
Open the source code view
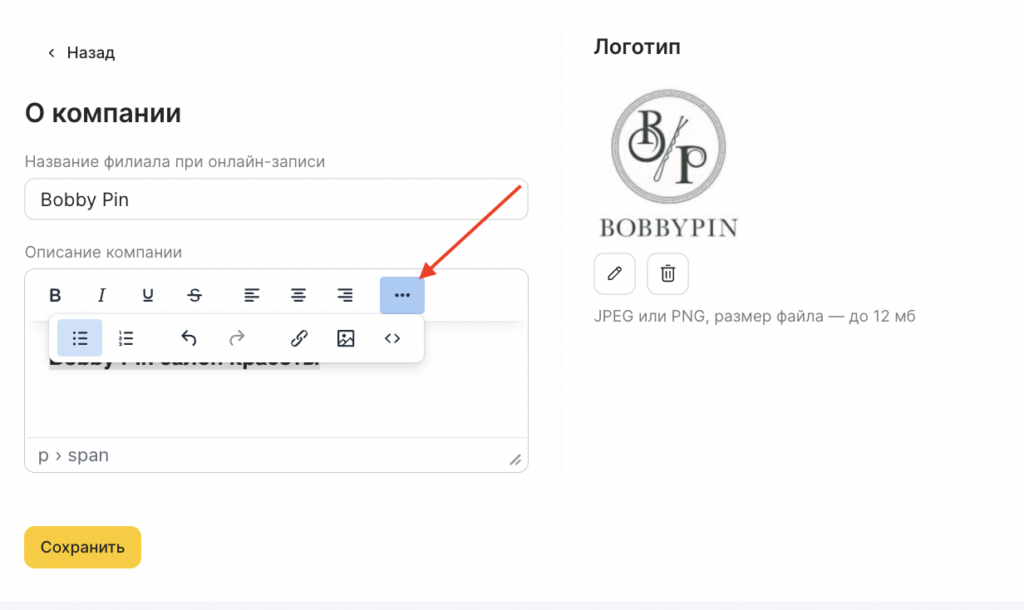pos(392,338)
